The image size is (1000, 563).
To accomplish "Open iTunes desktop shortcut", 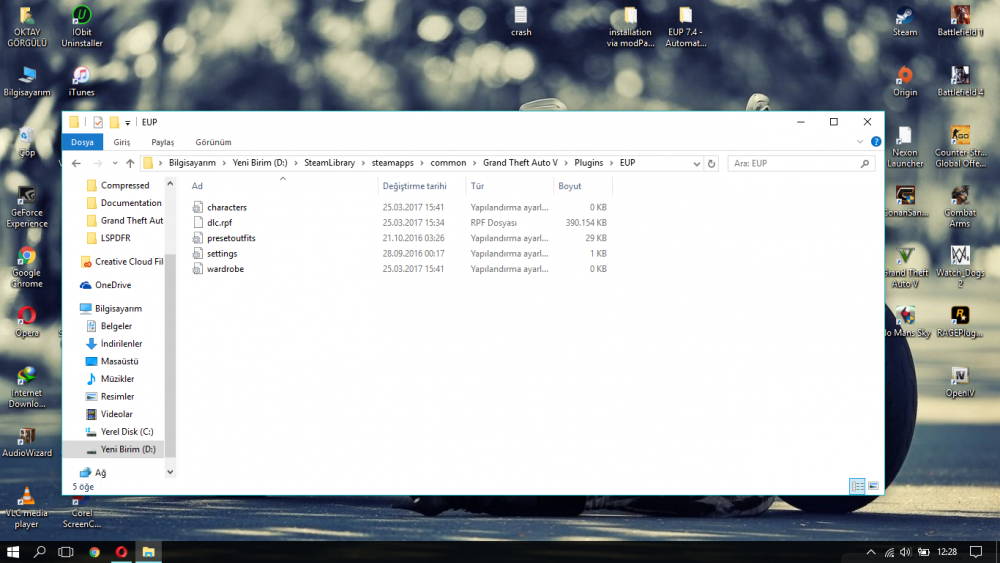I will pos(81,81).
